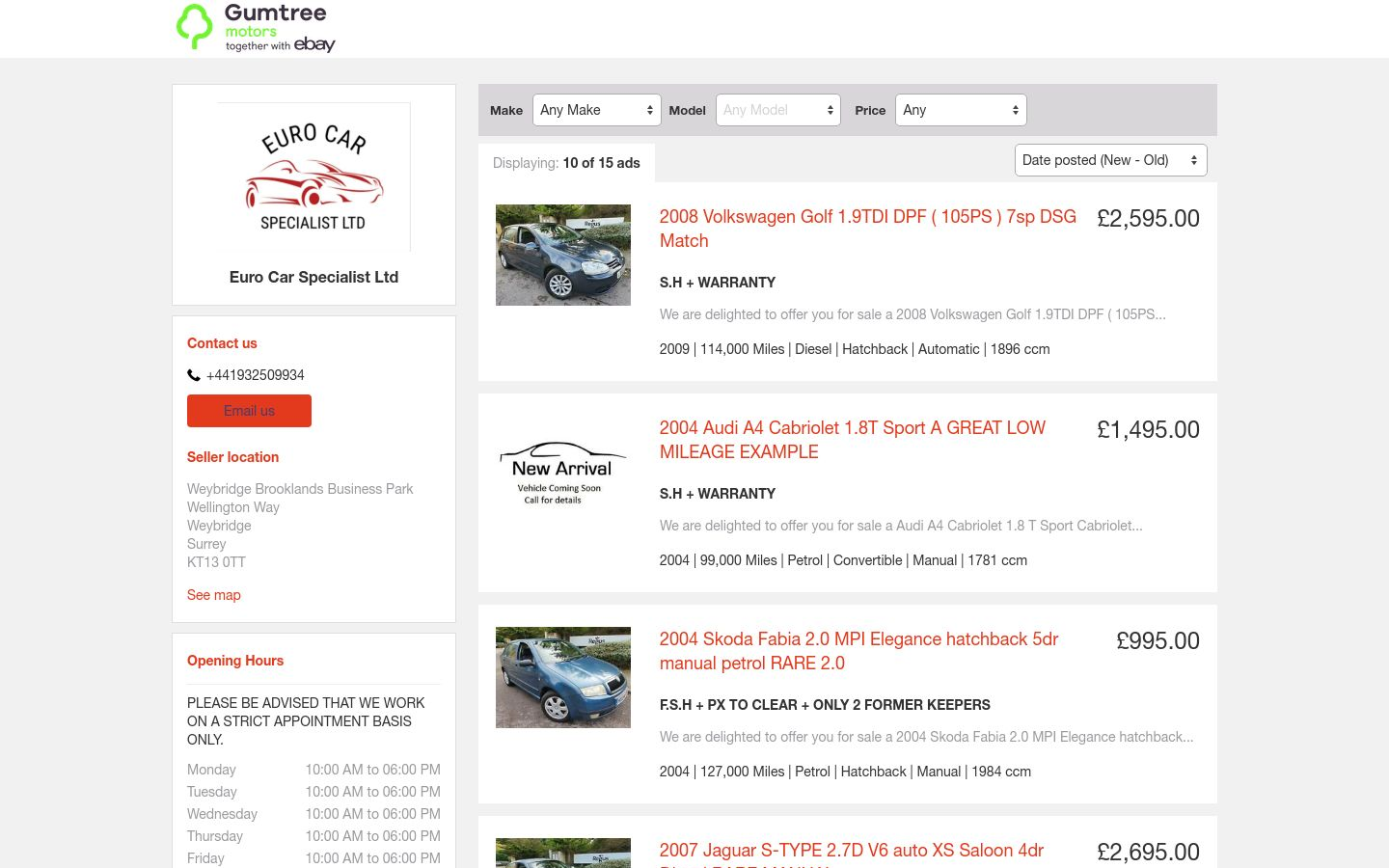Image resolution: width=1389 pixels, height=868 pixels.
Task: Click the Monday opening hours row
Action: pos(313,770)
